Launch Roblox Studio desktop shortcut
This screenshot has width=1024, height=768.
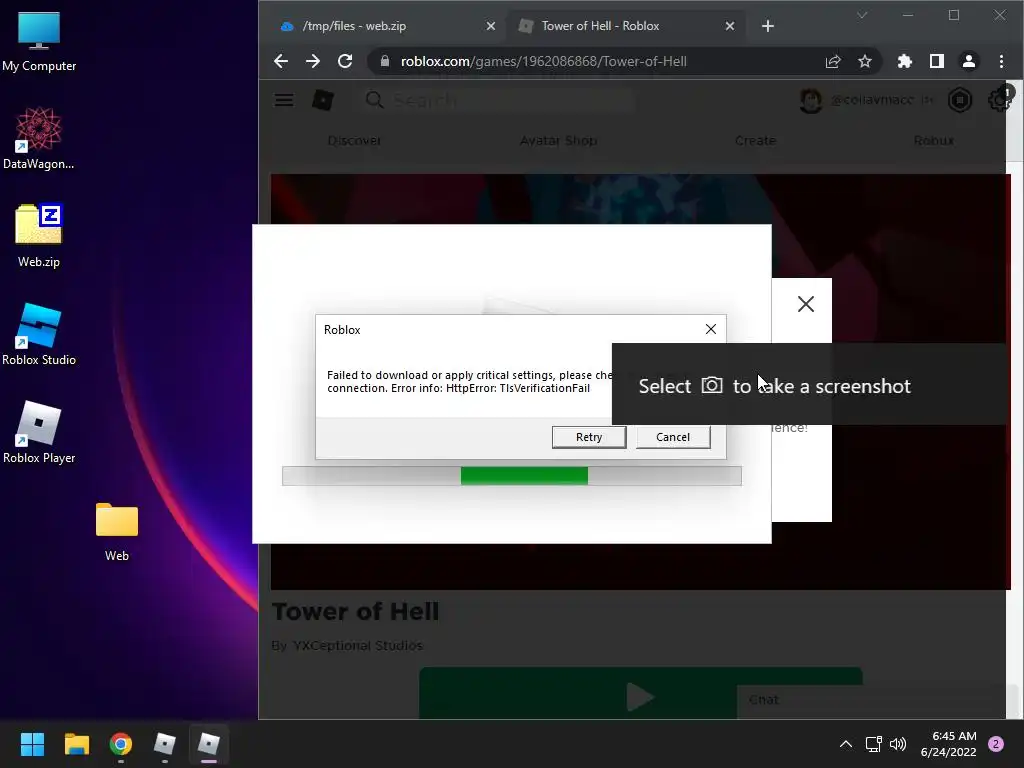(x=39, y=334)
